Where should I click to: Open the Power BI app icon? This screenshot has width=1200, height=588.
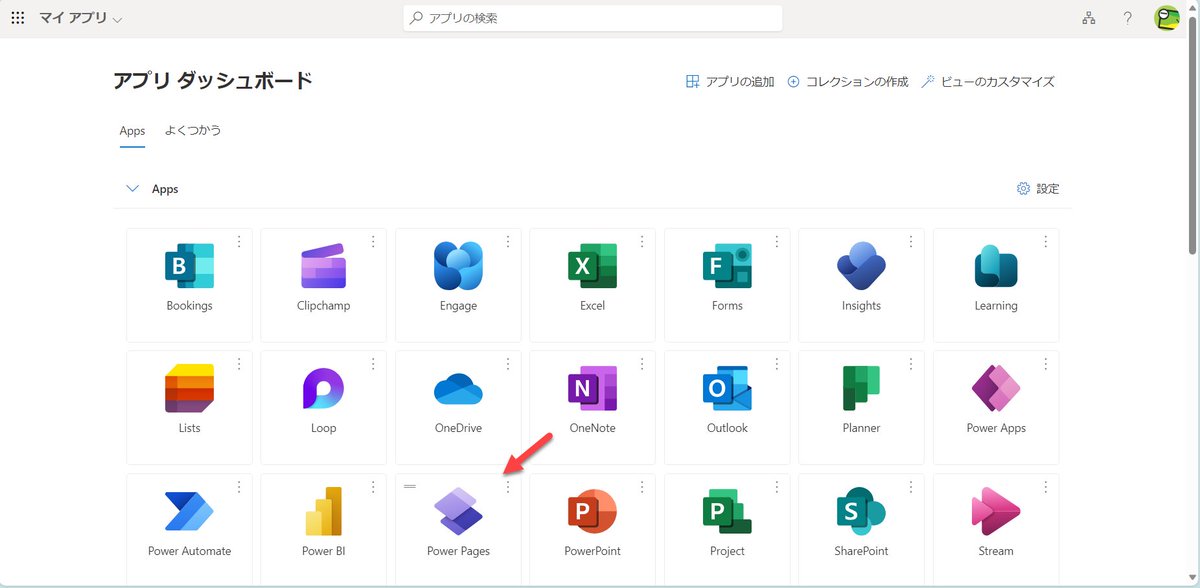tap(323, 511)
